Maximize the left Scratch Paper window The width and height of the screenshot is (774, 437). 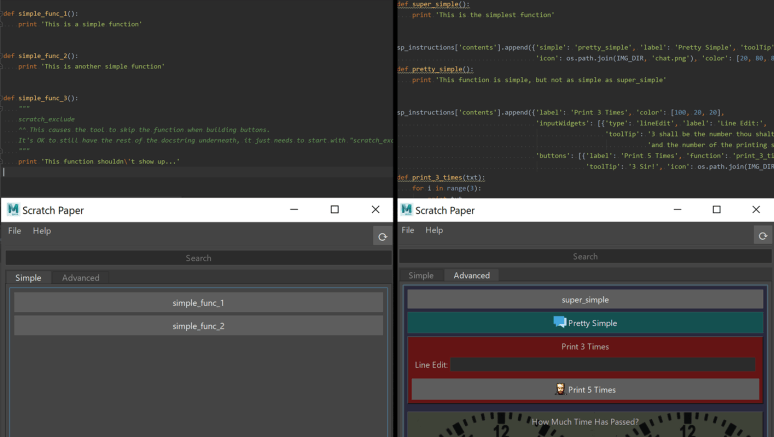334,210
